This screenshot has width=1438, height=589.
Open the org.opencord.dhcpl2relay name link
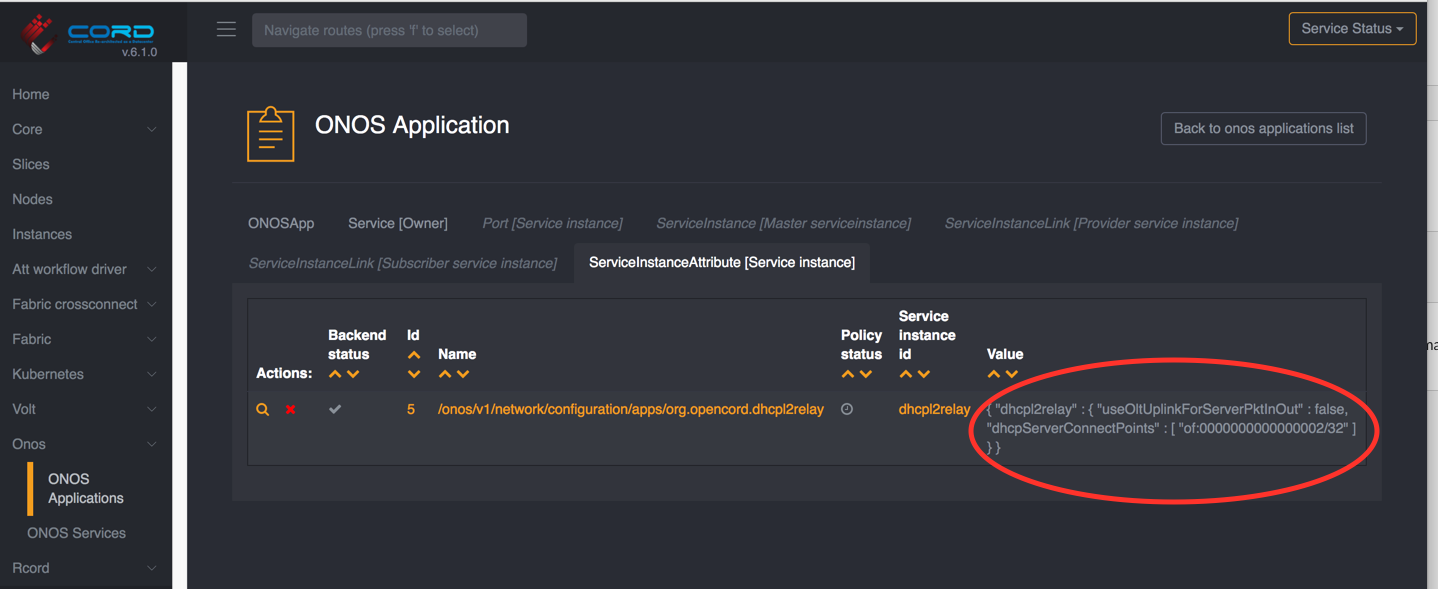pyautogui.click(x=631, y=409)
